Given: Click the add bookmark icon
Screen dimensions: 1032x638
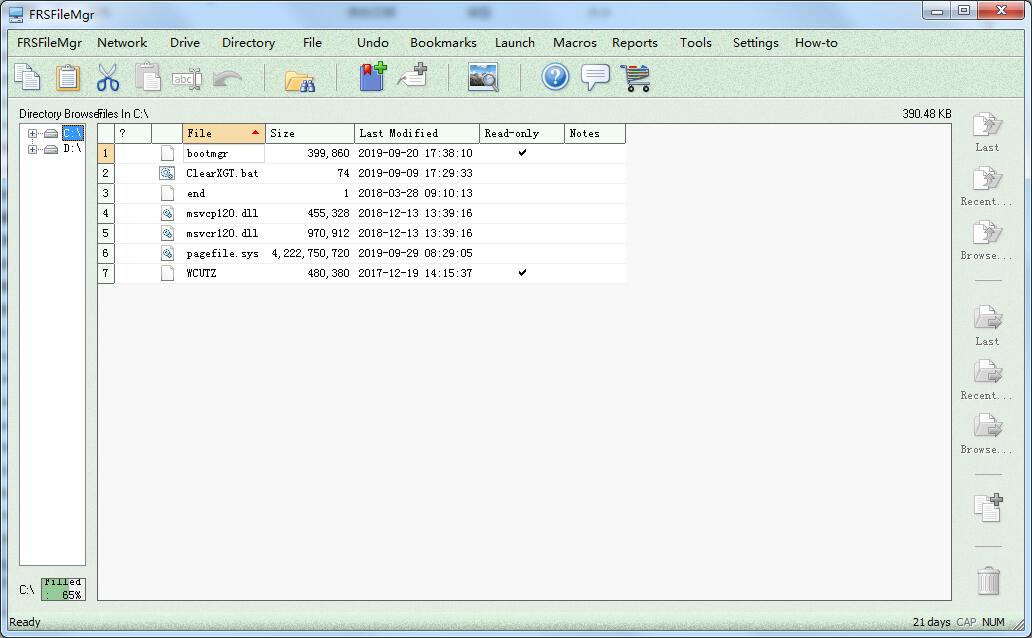Looking at the screenshot, I should tap(373, 76).
